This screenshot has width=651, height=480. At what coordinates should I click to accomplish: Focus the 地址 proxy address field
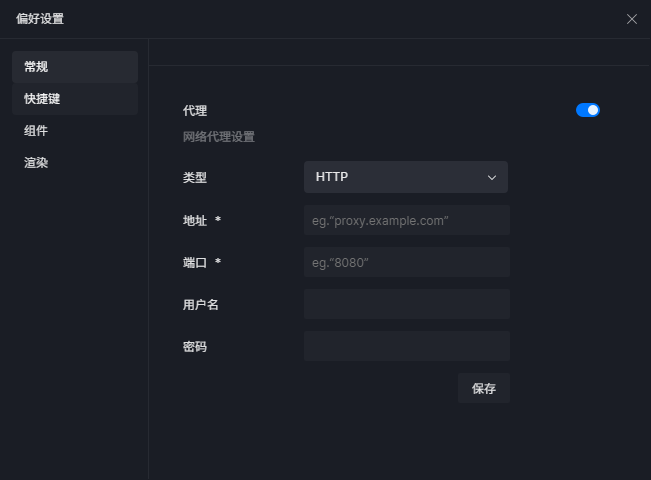(x=407, y=220)
